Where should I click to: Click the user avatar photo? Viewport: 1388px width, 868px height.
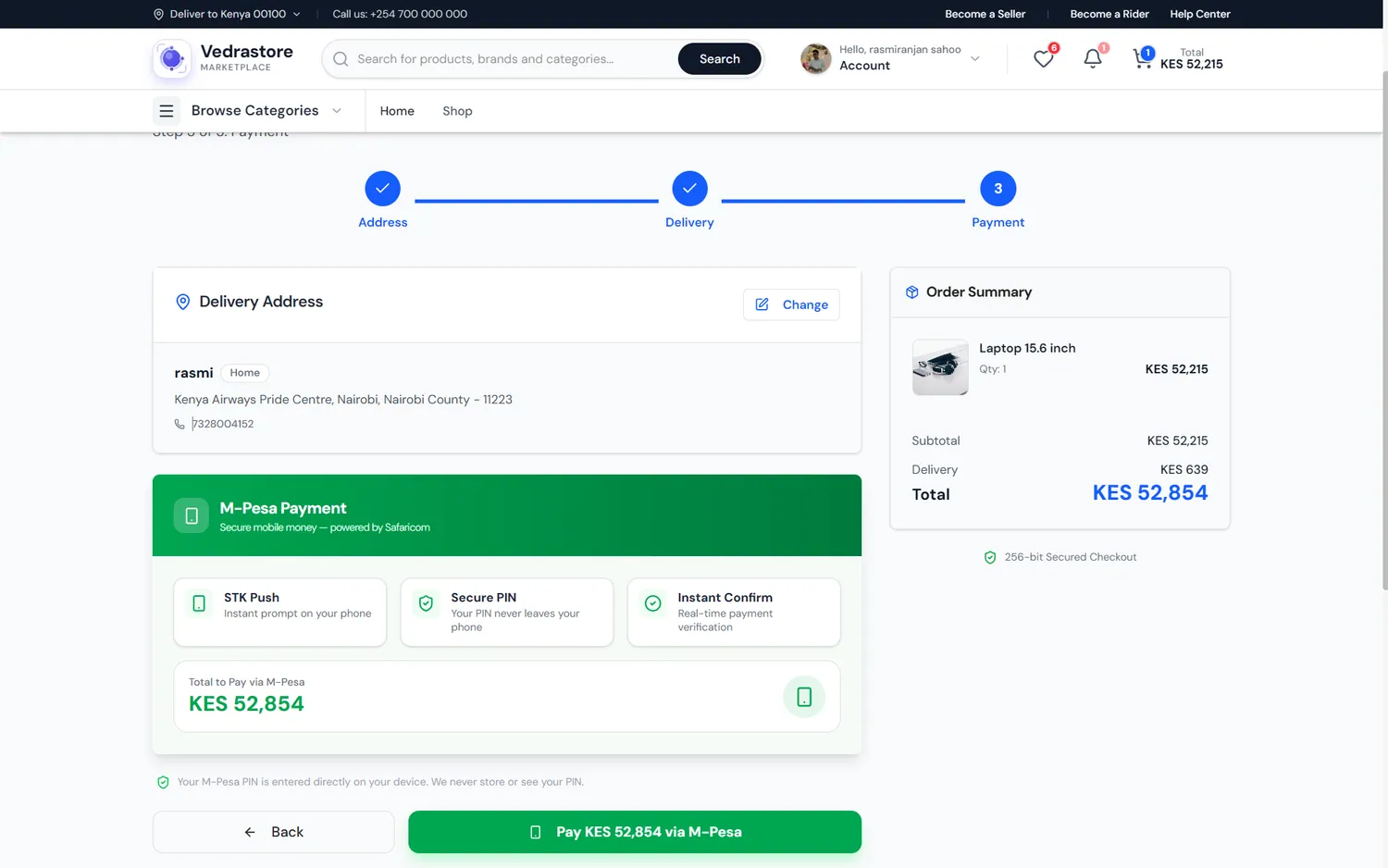[x=815, y=59]
